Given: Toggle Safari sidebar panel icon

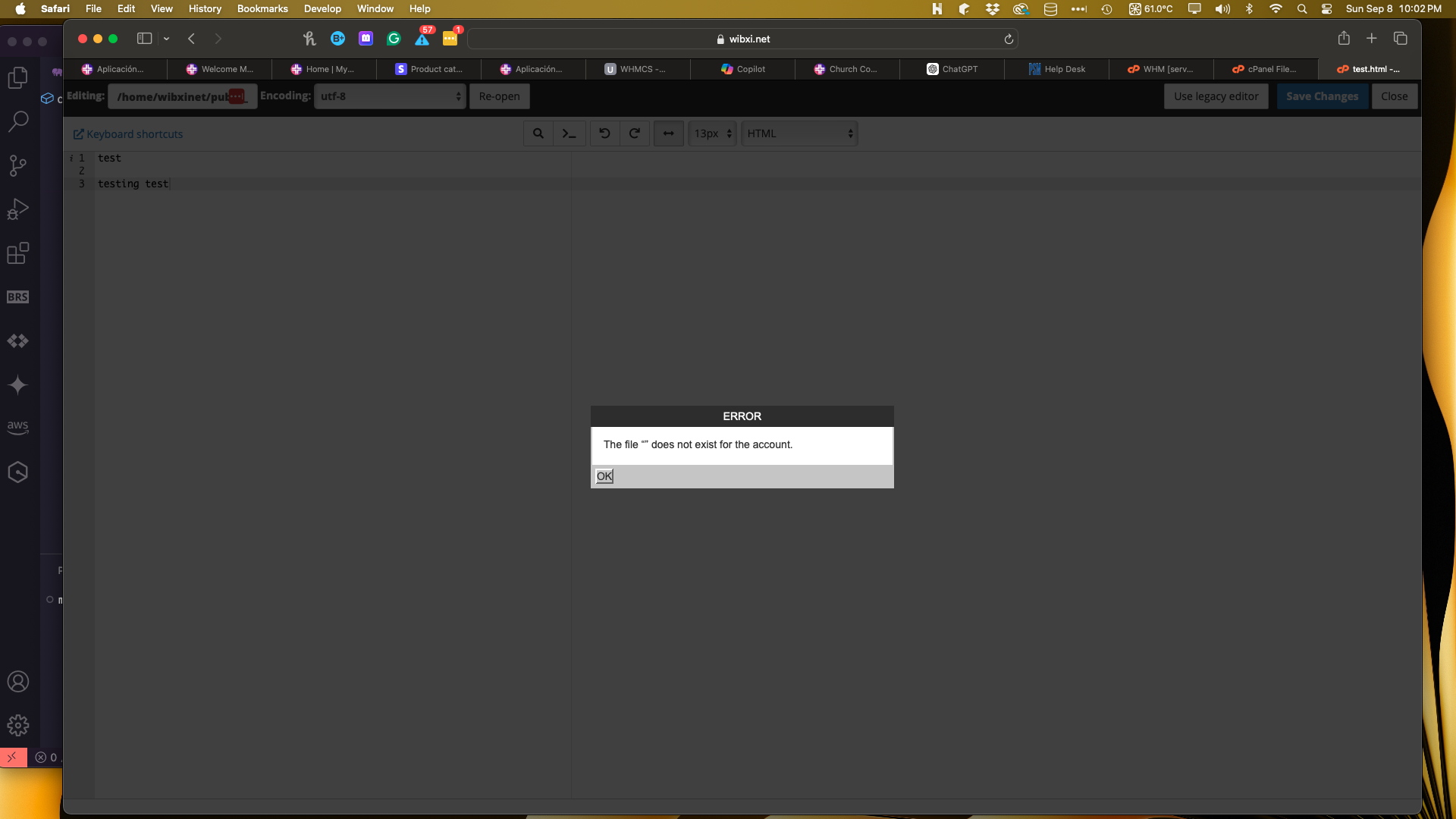Looking at the screenshot, I should coord(144,38).
